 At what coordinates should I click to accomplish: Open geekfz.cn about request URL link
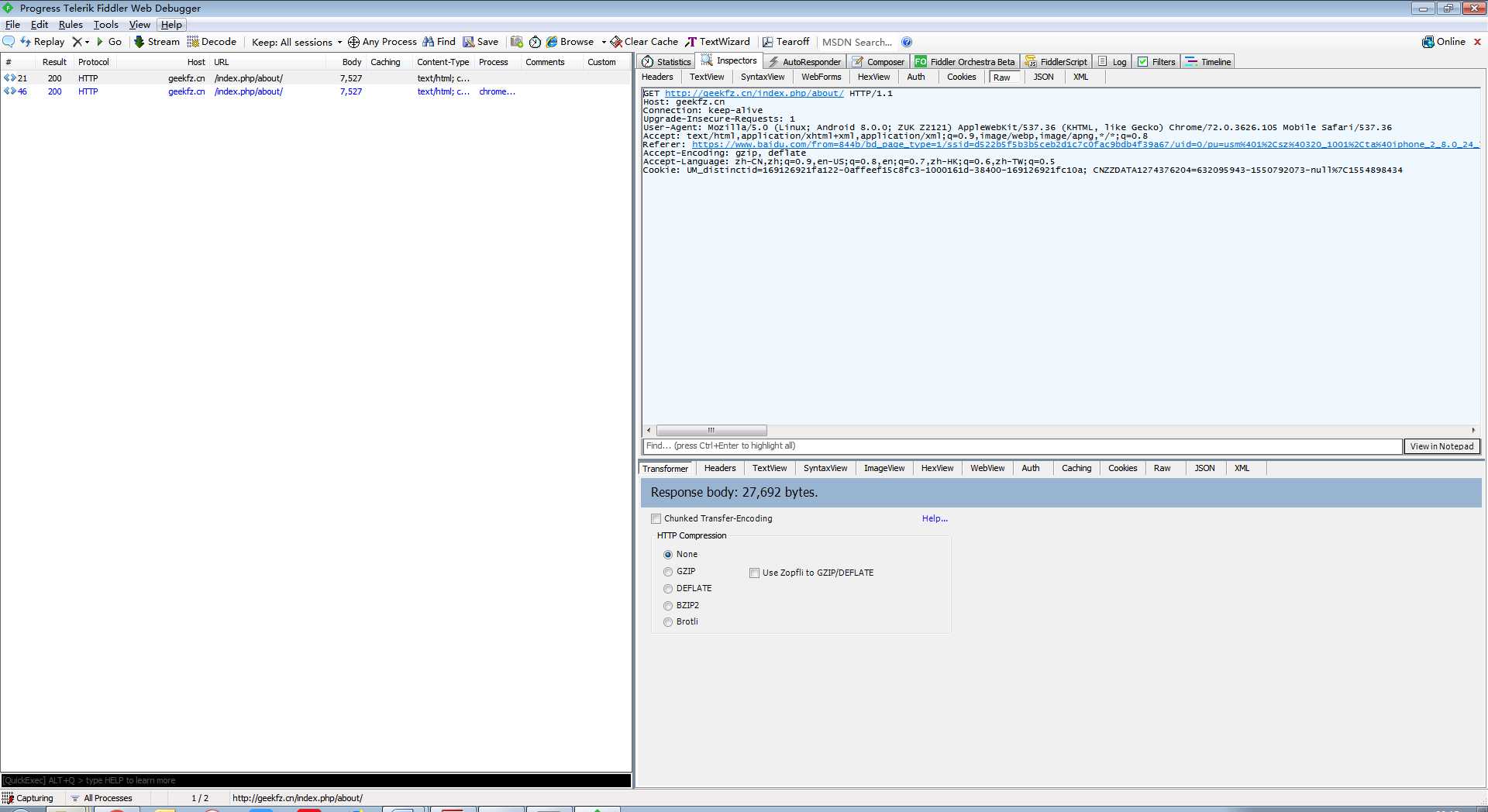[x=754, y=93]
